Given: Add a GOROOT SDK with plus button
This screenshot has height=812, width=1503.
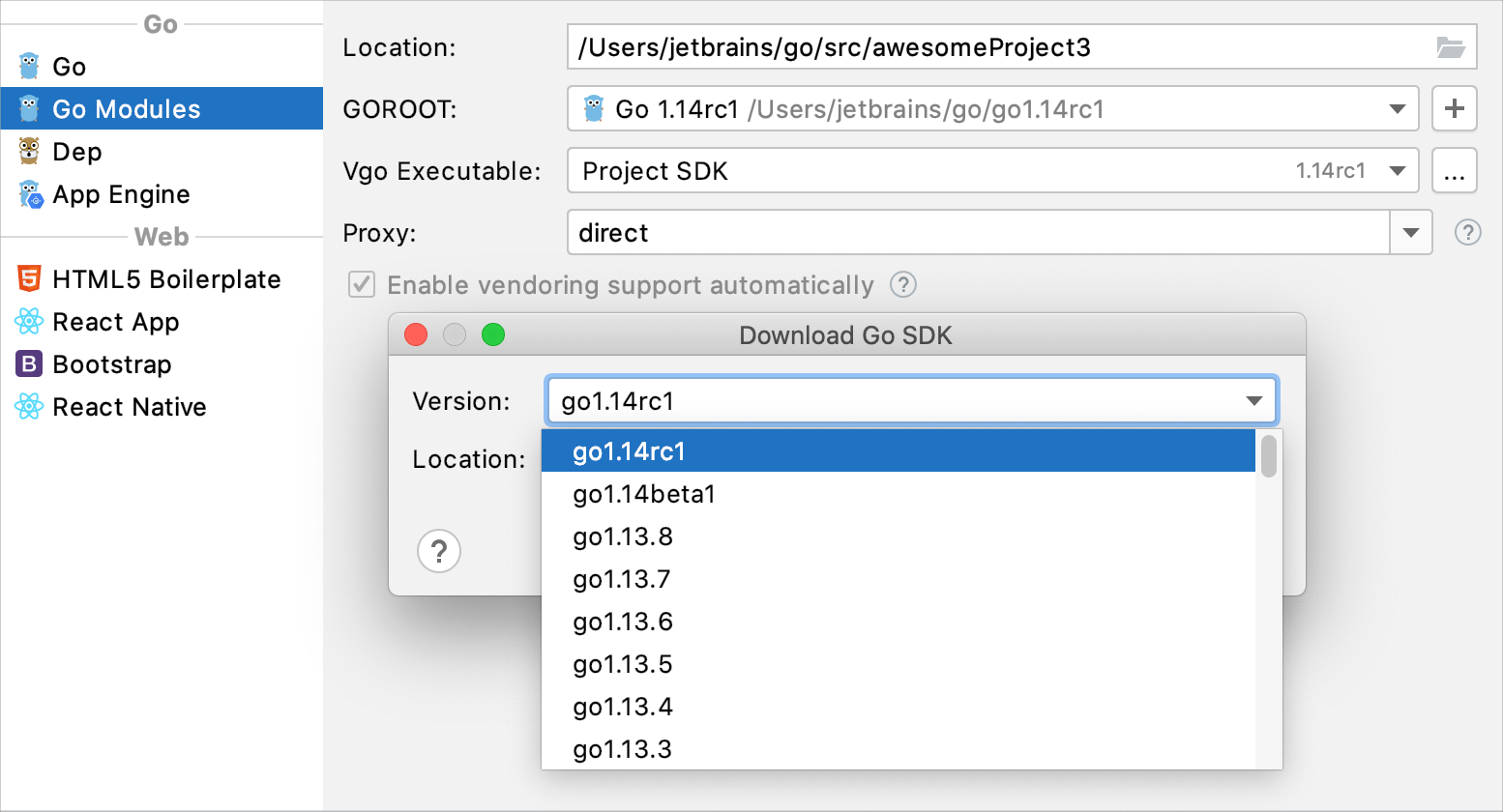Looking at the screenshot, I should tap(1454, 108).
